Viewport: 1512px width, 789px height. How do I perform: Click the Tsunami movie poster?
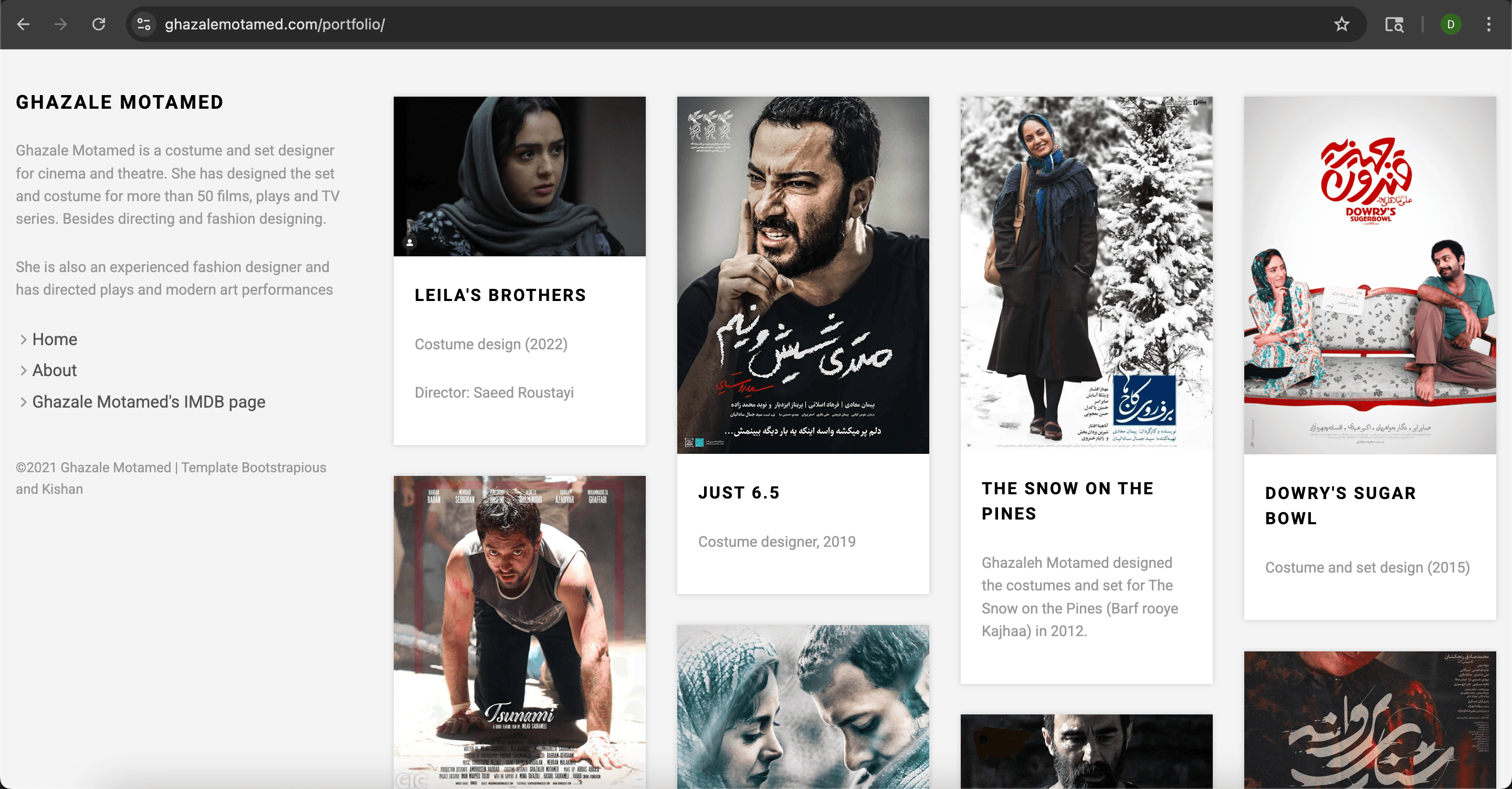point(519,631)
